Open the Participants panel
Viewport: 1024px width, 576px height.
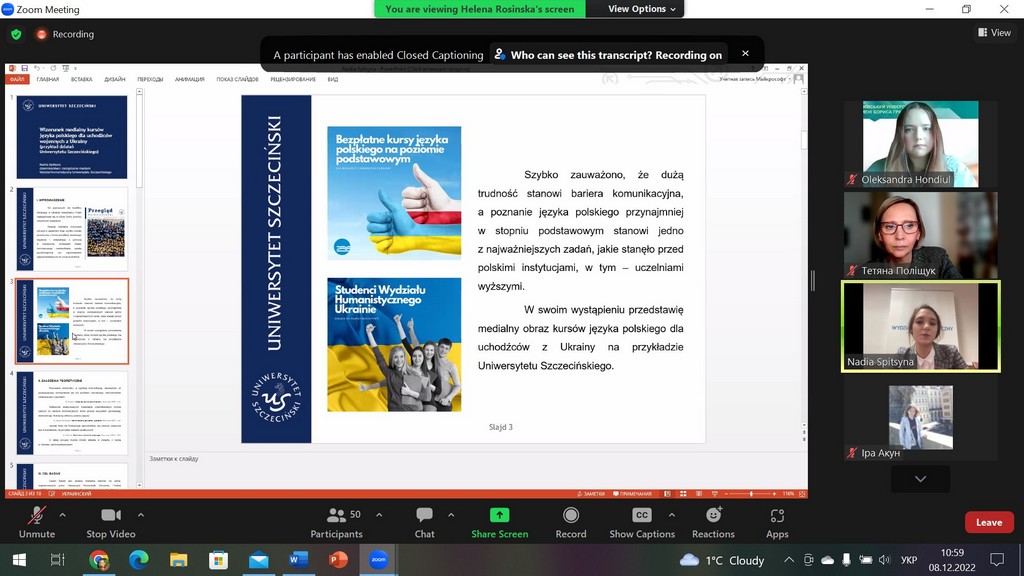pos(336,521)
